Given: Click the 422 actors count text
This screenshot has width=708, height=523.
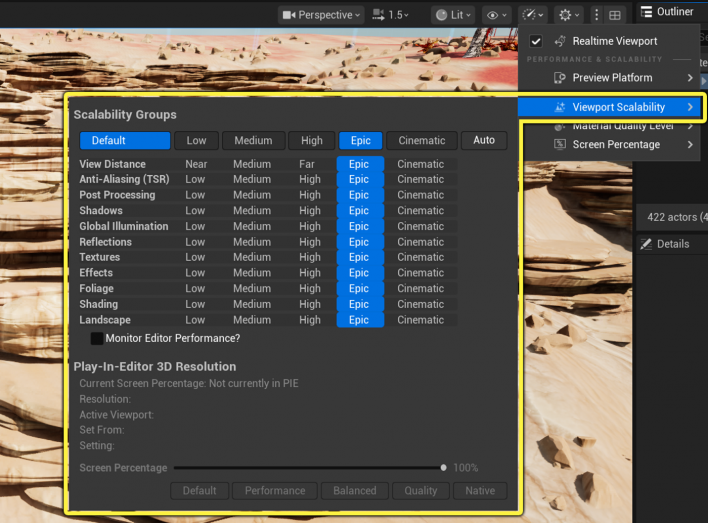Looking at the screenshot, I should click(x=677, y=217).
